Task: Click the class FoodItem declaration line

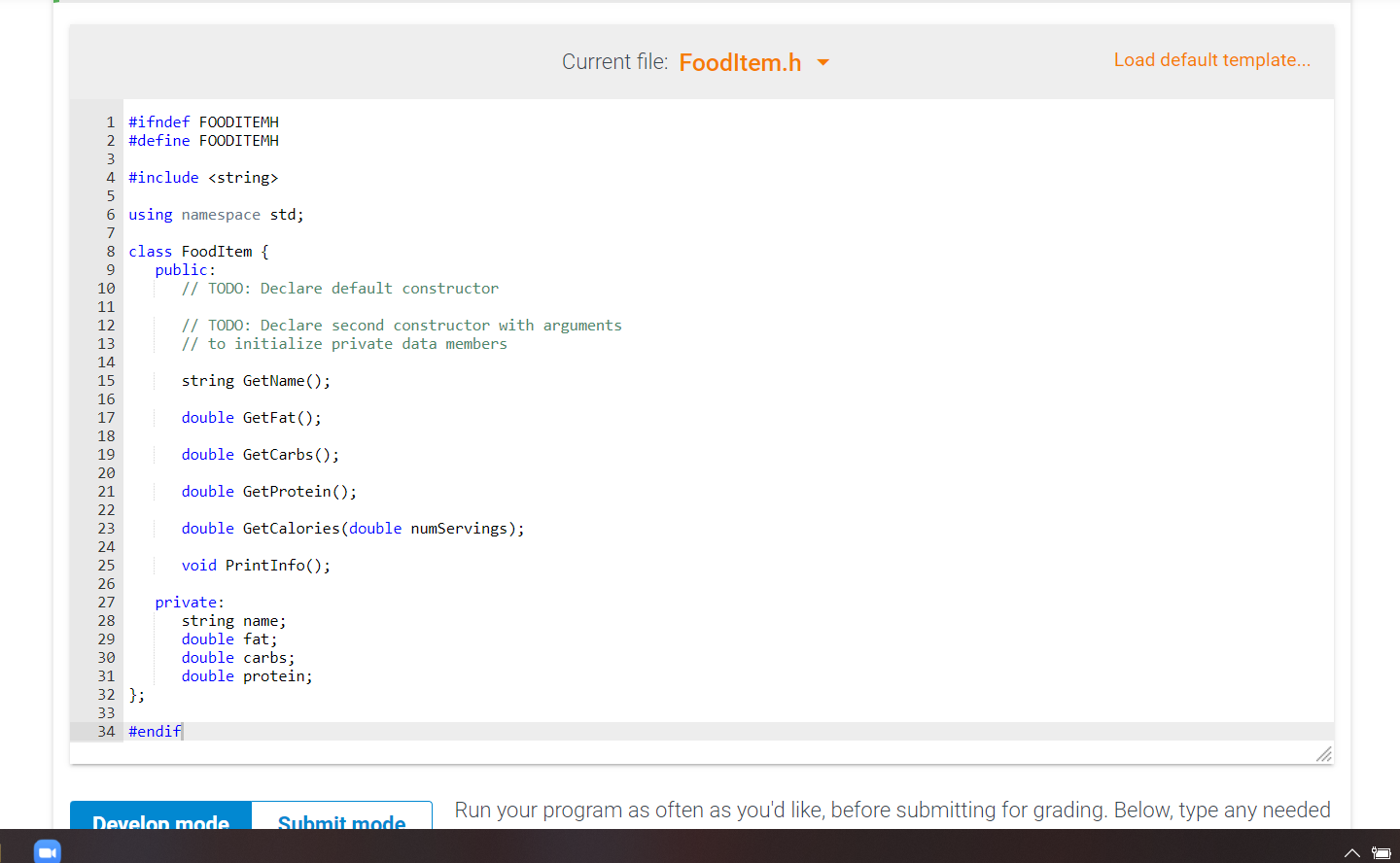Action: point(196,251)
